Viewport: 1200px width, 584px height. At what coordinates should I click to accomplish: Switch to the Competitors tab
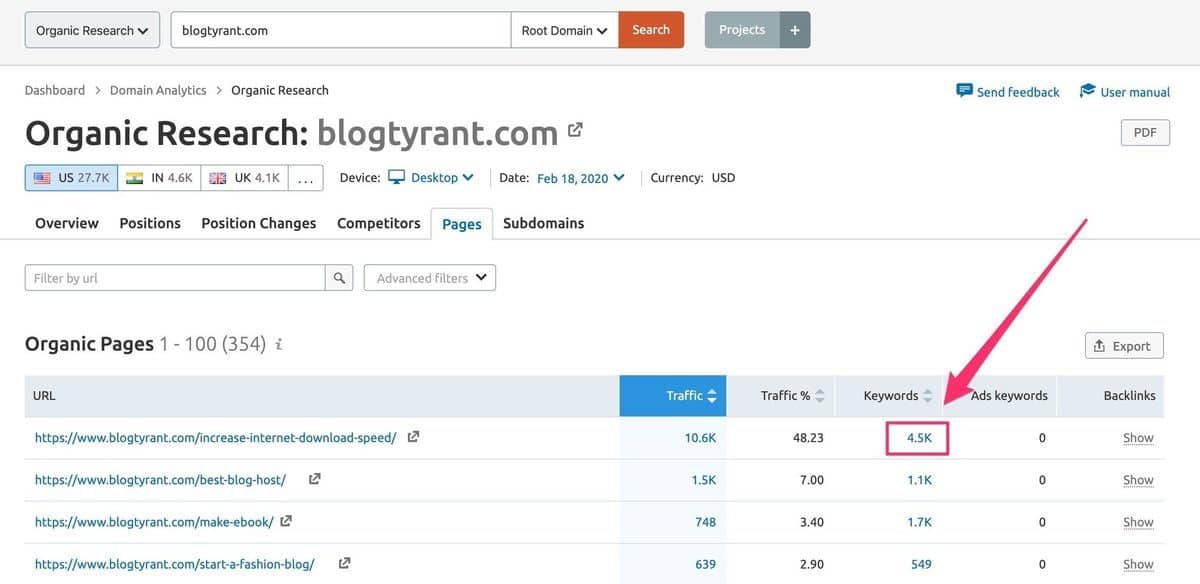tap(379, 223)
